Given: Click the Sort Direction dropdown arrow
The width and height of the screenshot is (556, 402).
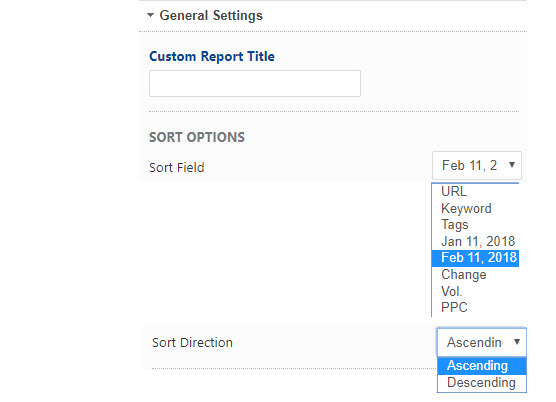Looking at the screenshot, I should point(517,342).
